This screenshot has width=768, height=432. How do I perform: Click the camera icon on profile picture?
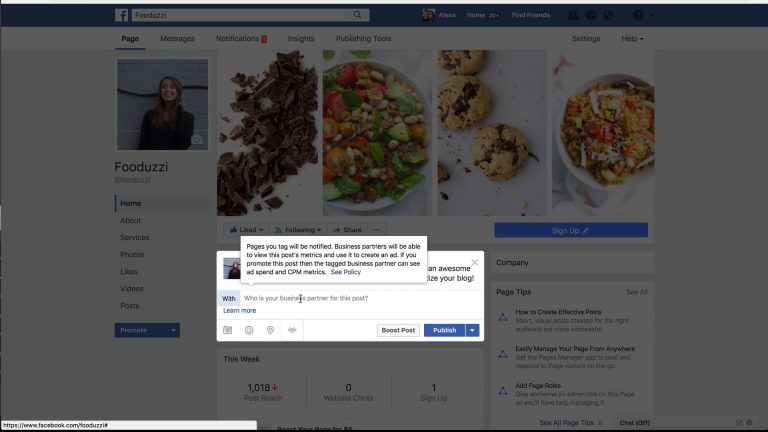tap(196, 140)
